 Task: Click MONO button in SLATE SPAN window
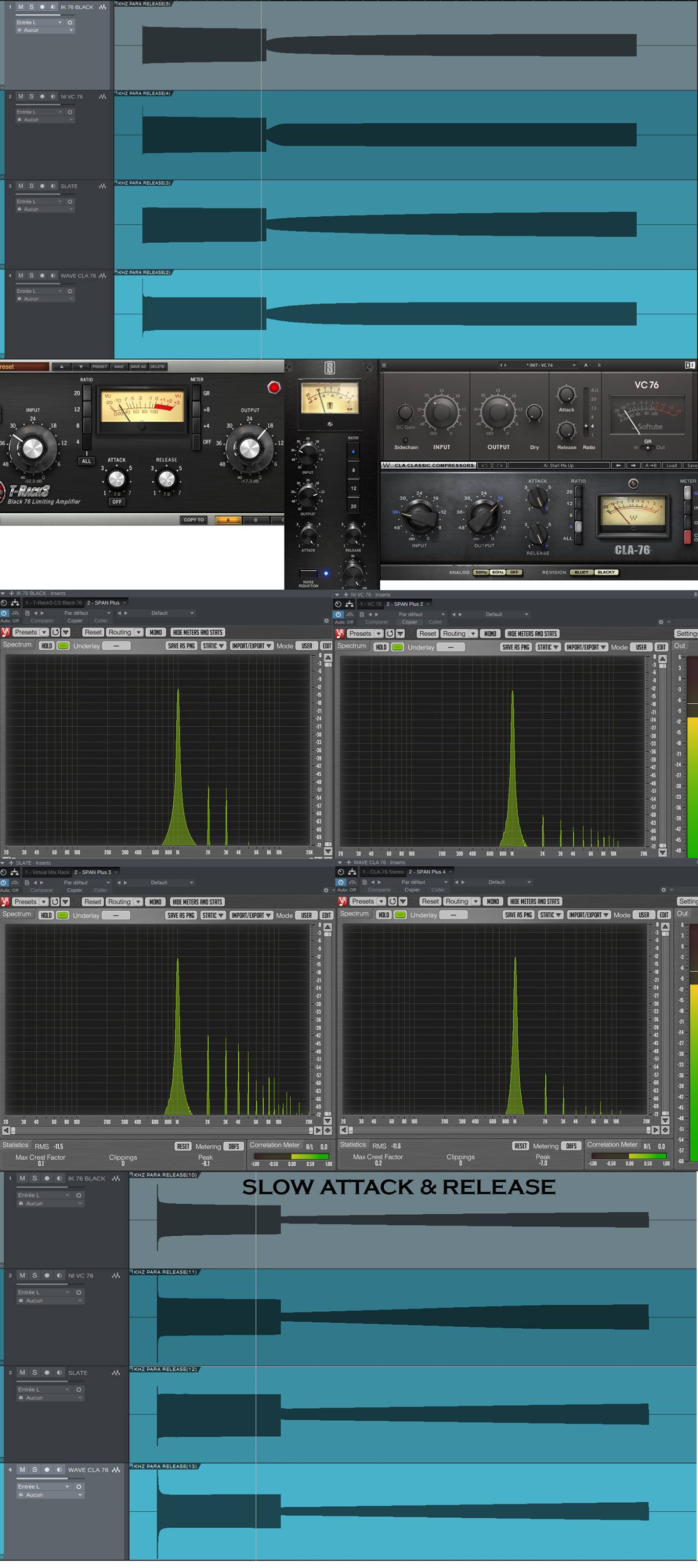tap(155, 902)
